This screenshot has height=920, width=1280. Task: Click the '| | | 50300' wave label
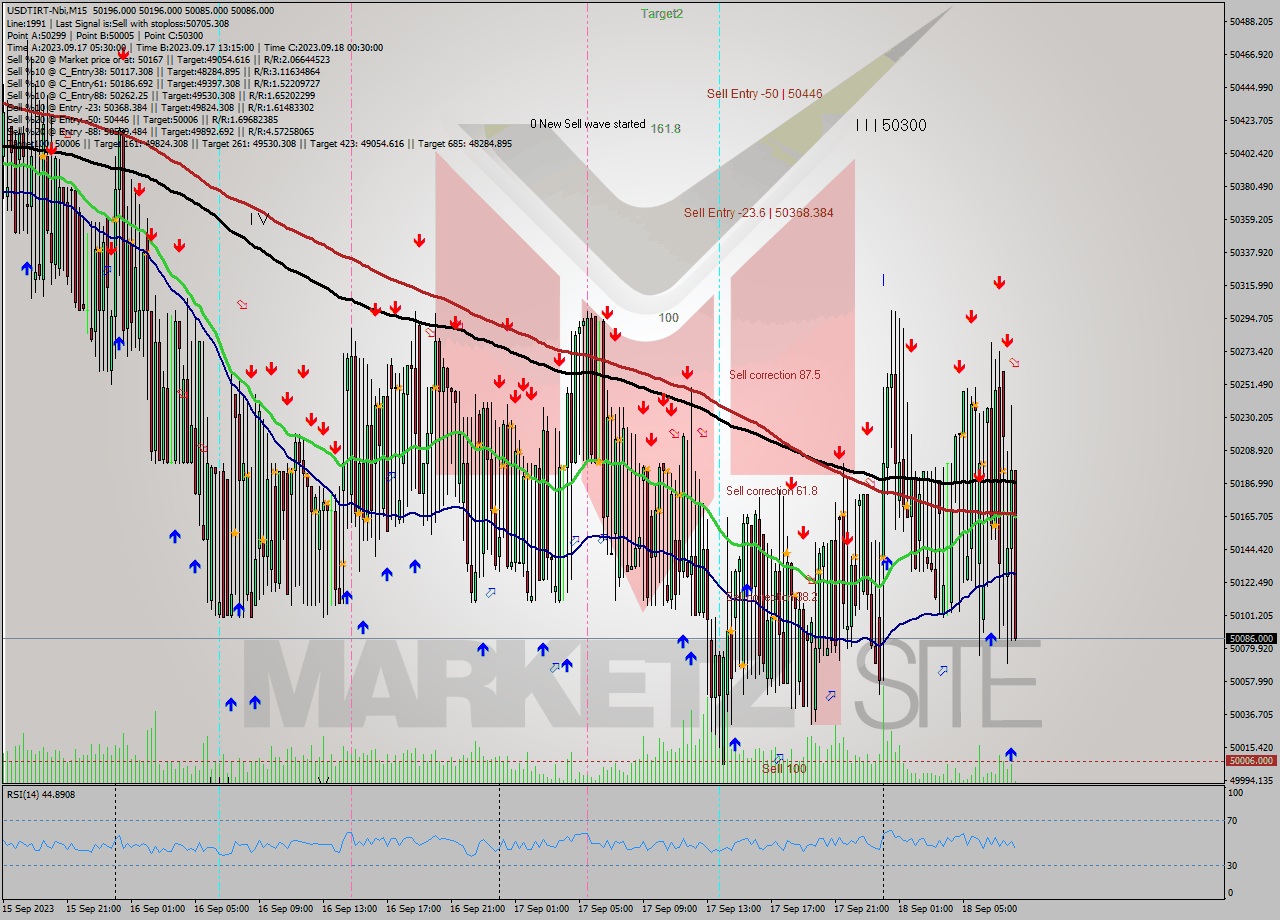(x=891, y=125)
